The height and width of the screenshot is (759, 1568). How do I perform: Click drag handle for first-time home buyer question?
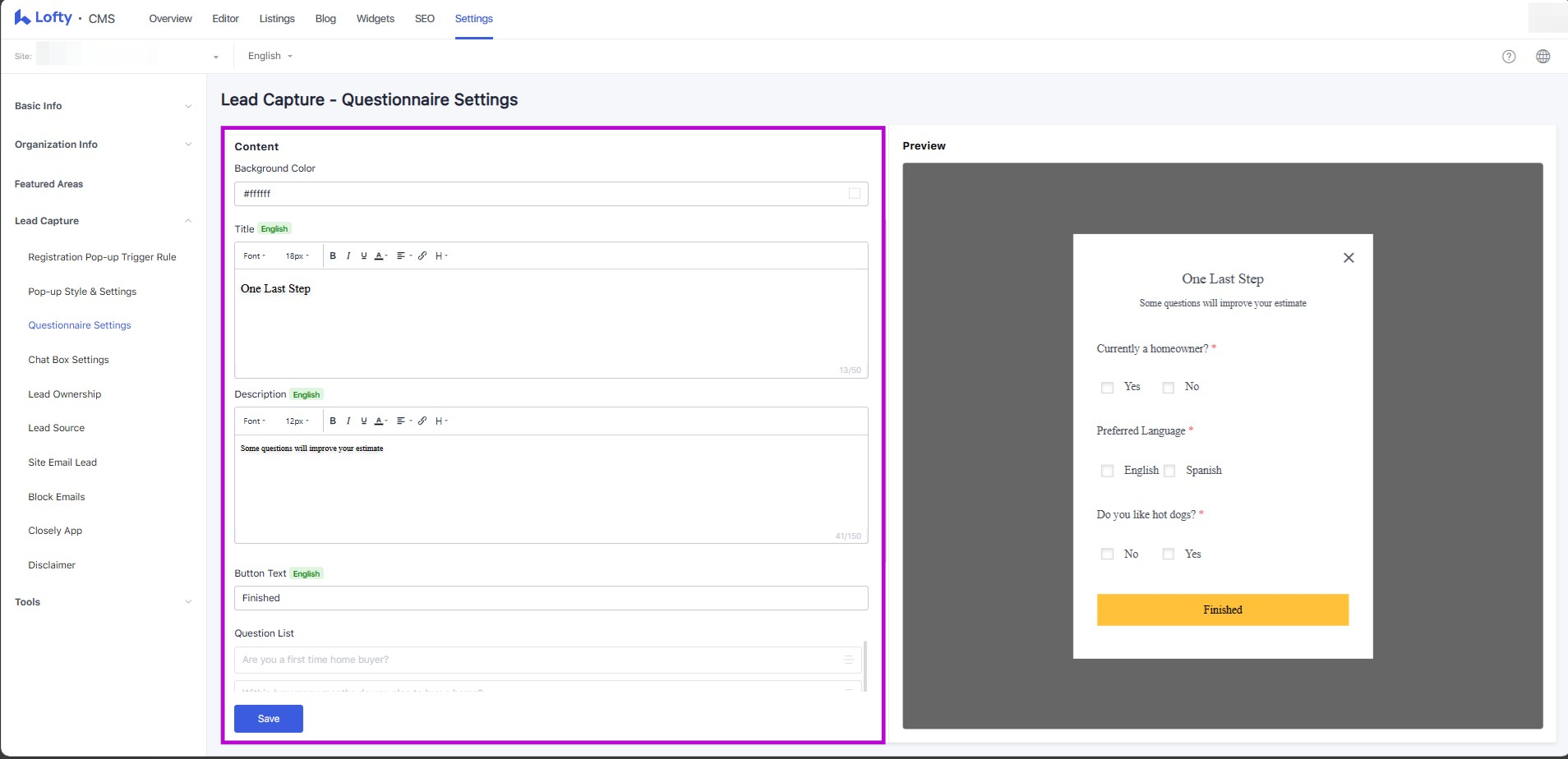point(849,660)
